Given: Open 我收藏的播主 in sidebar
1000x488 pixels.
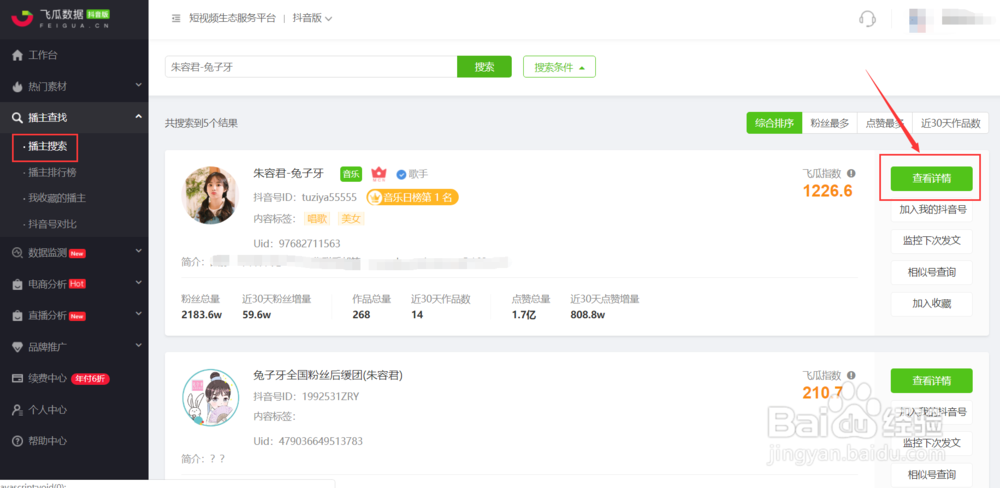Looking at the screenshot, I should coord(57,198).
